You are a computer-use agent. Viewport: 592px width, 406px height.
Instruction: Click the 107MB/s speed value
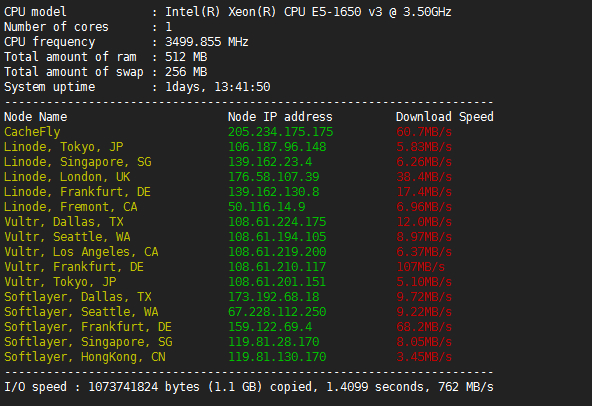(x=421, y=267)
